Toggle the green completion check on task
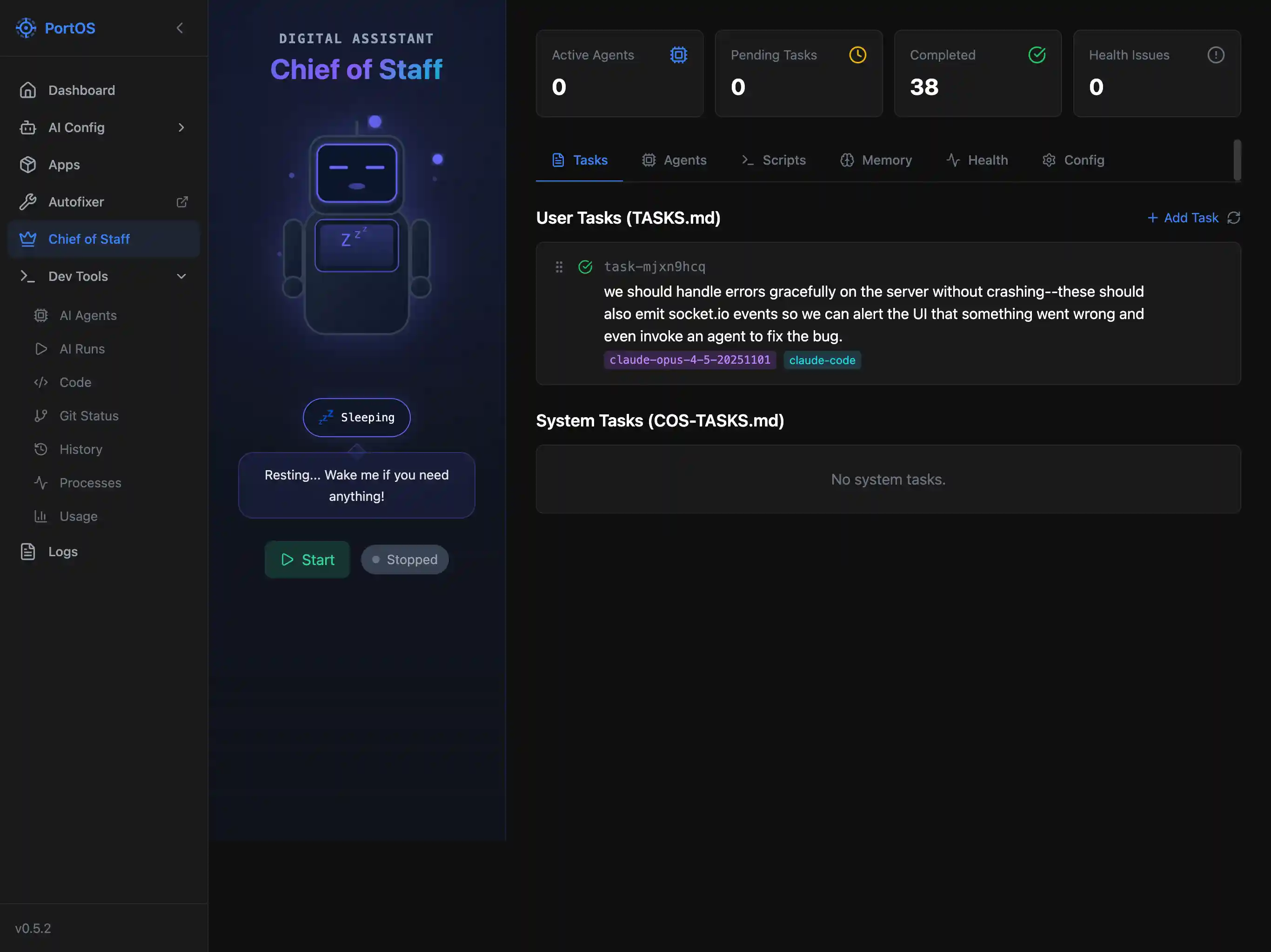Image resolution: width=1271 pixels, height=952 pixels. click(x=585, y=266)
